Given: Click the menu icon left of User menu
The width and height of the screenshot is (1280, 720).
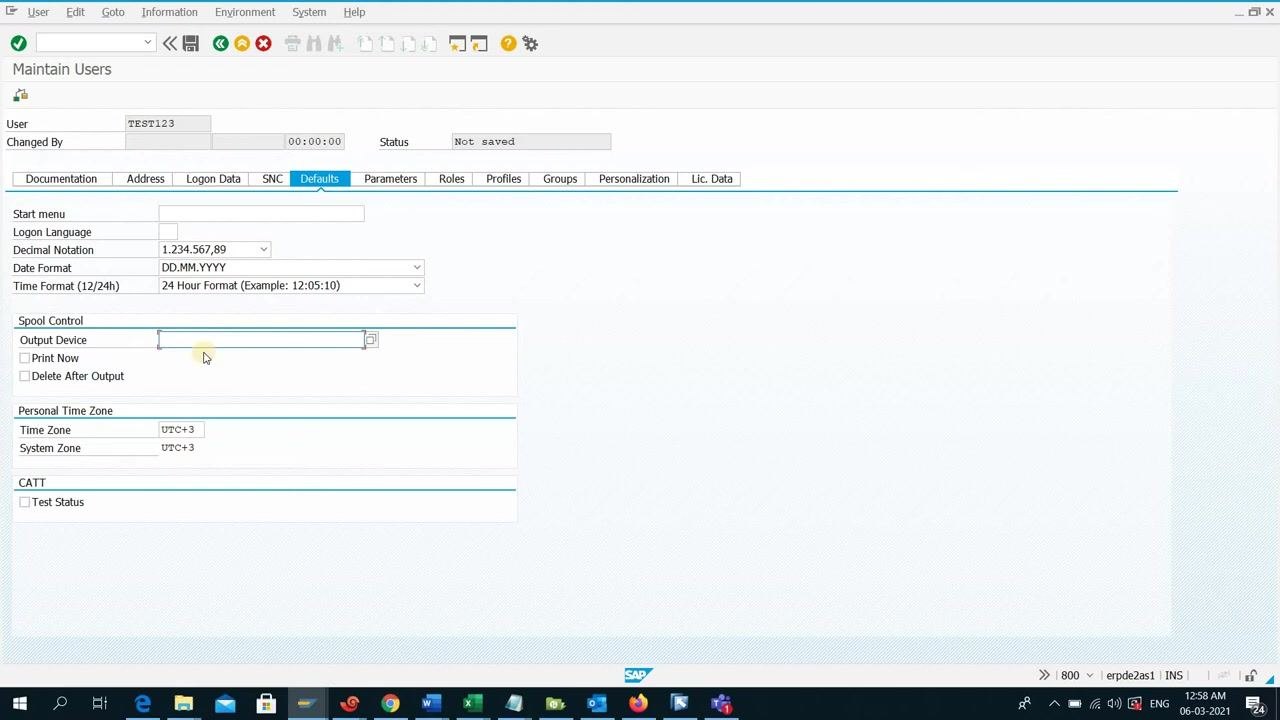Looking at the screenshot, I should coord(11,11).
